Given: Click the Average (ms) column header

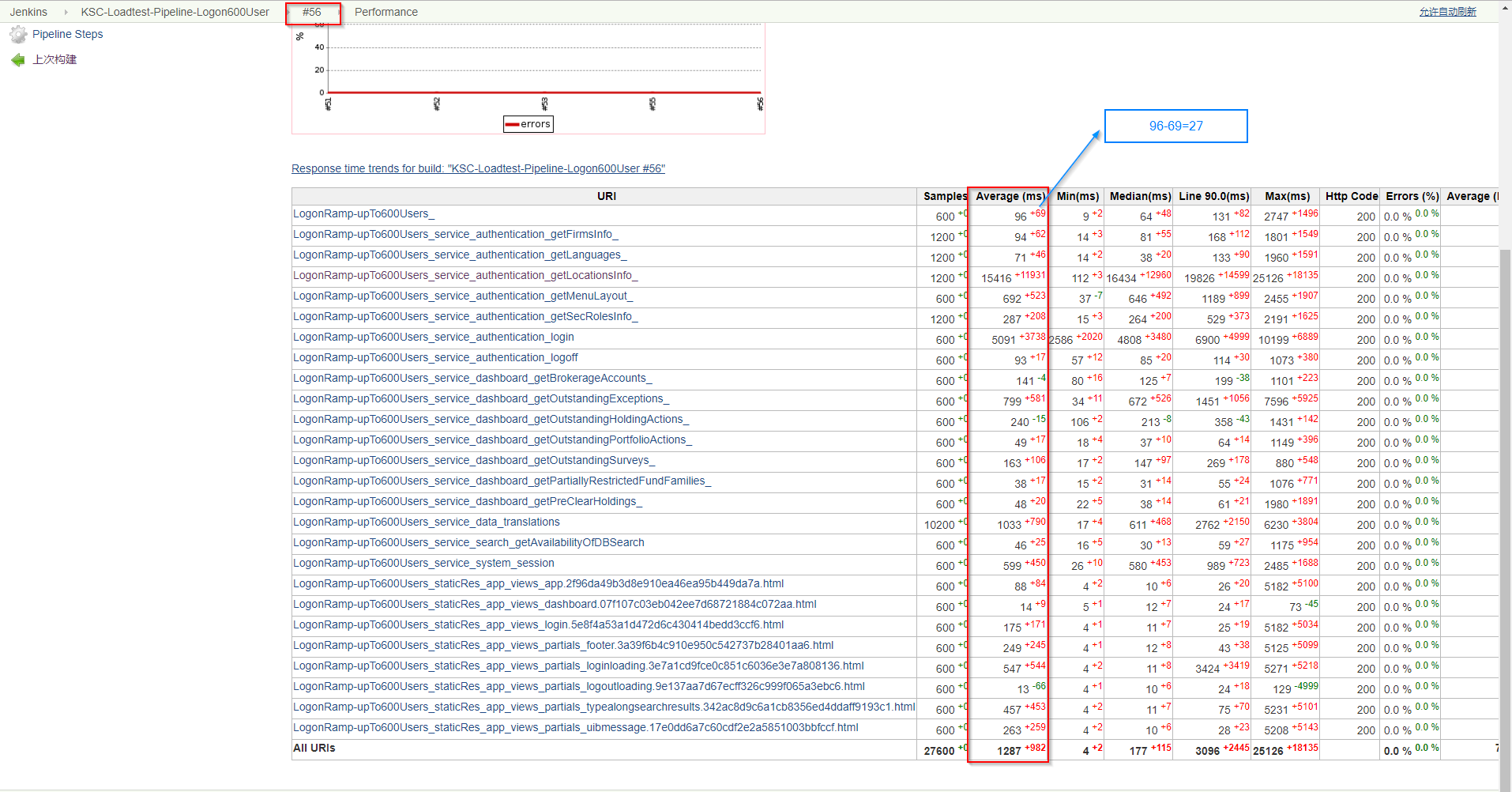Looking at the screenshot, I should pyautogui.click(x=1010, y=197).
